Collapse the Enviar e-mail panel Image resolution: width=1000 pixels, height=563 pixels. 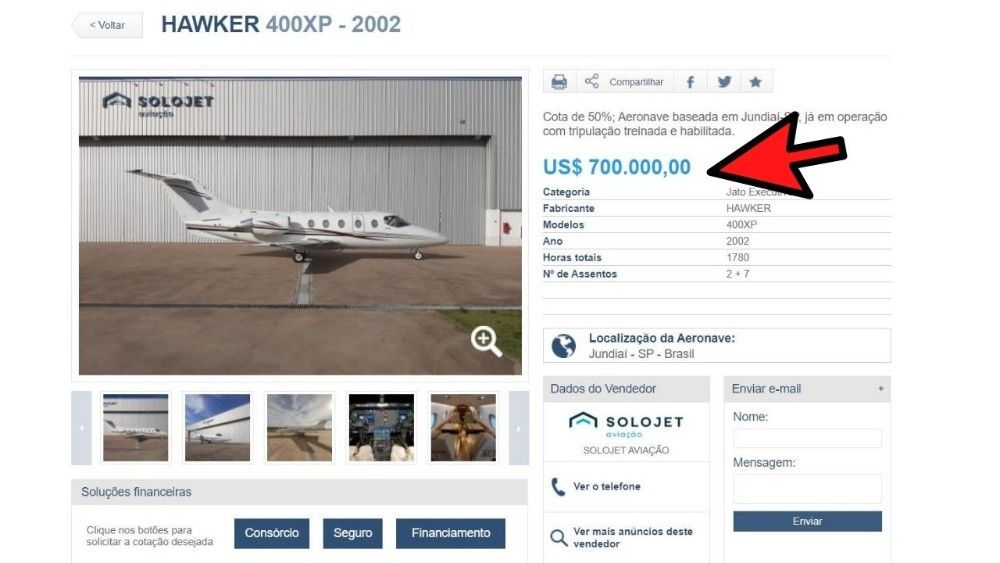pyautogui.click(x=881, y=388)
